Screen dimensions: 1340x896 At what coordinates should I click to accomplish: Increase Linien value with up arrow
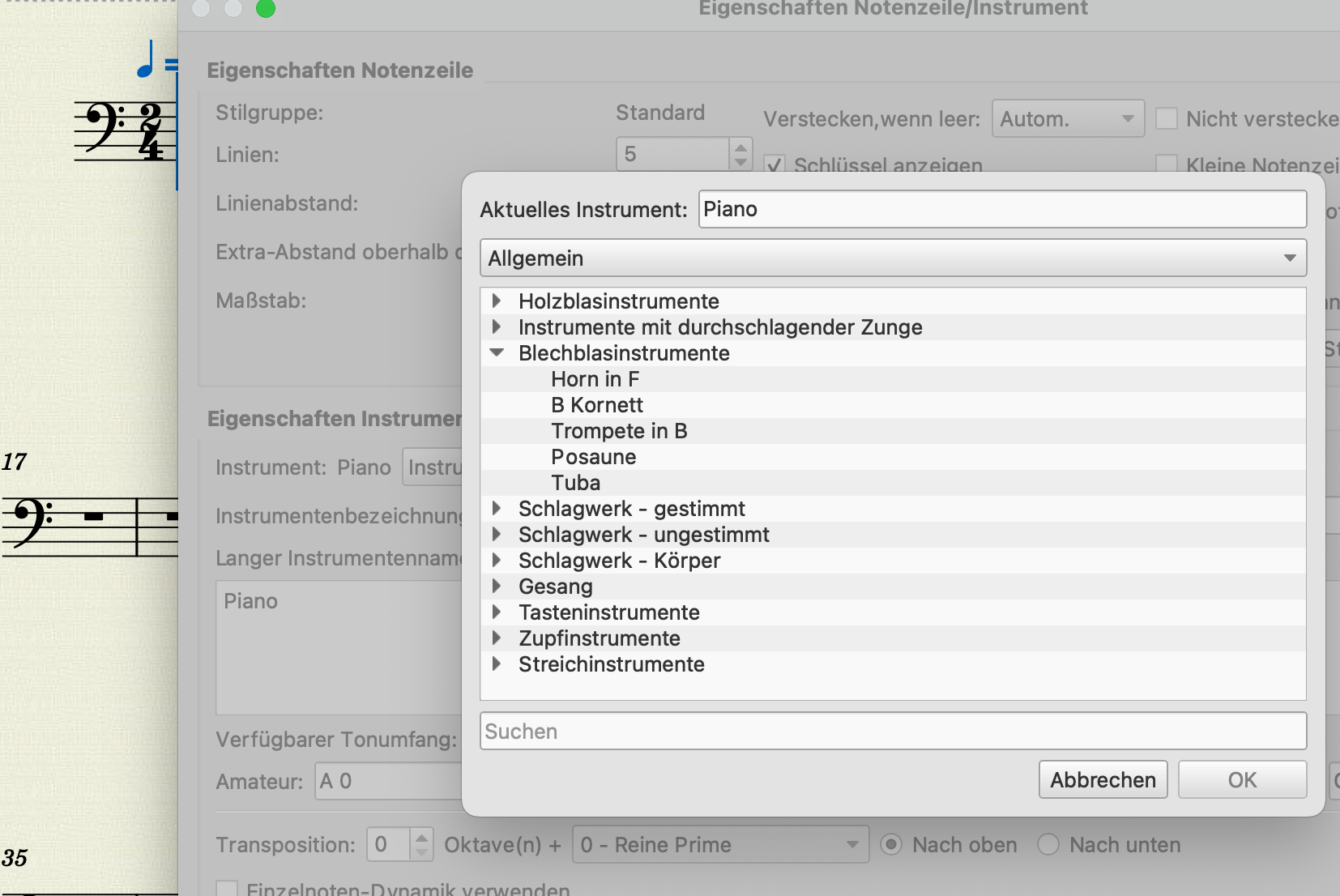(741, 147)
